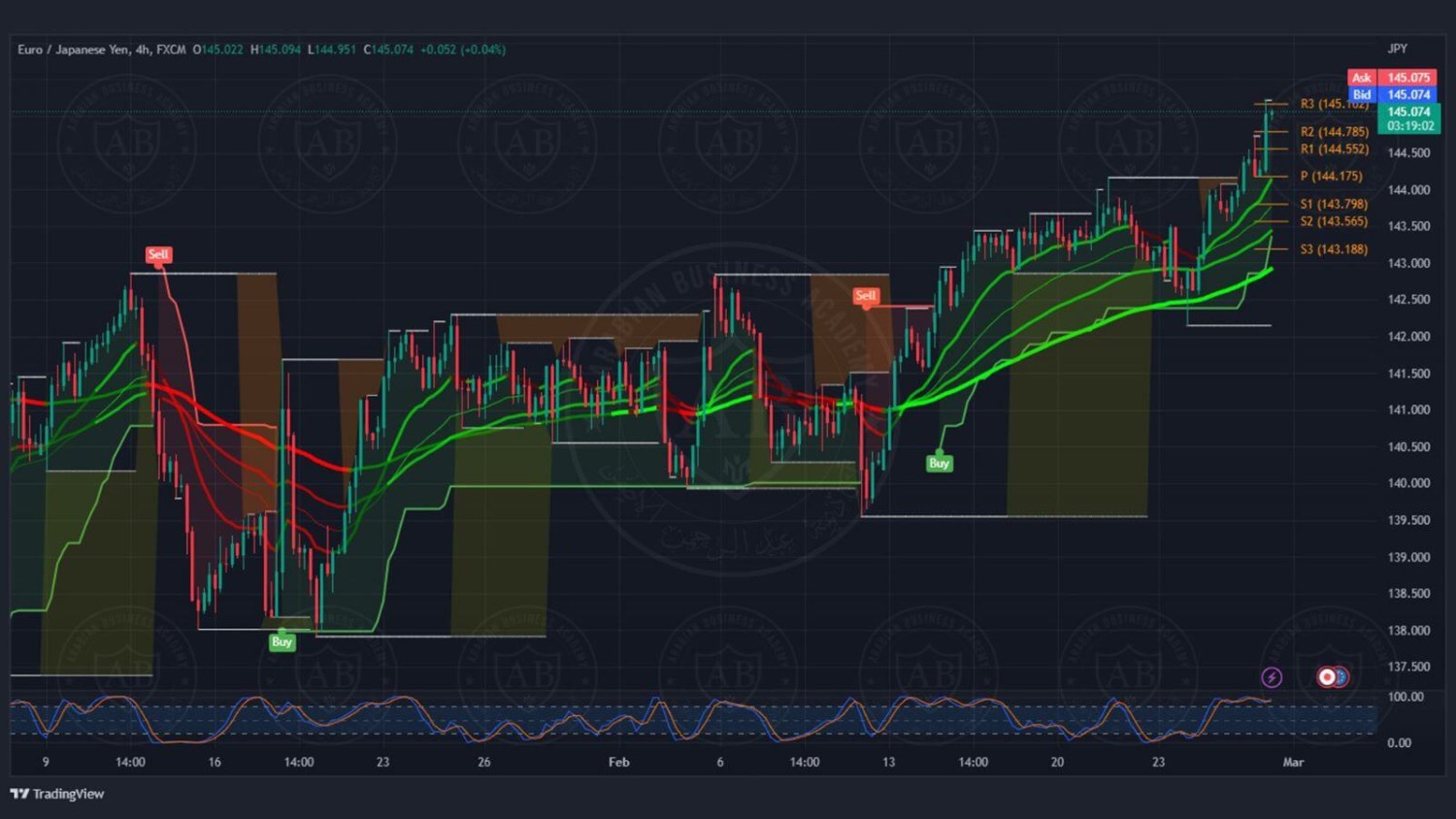1456x819 pixels.
Task: Click the open value O145.022
Action: 217,49
